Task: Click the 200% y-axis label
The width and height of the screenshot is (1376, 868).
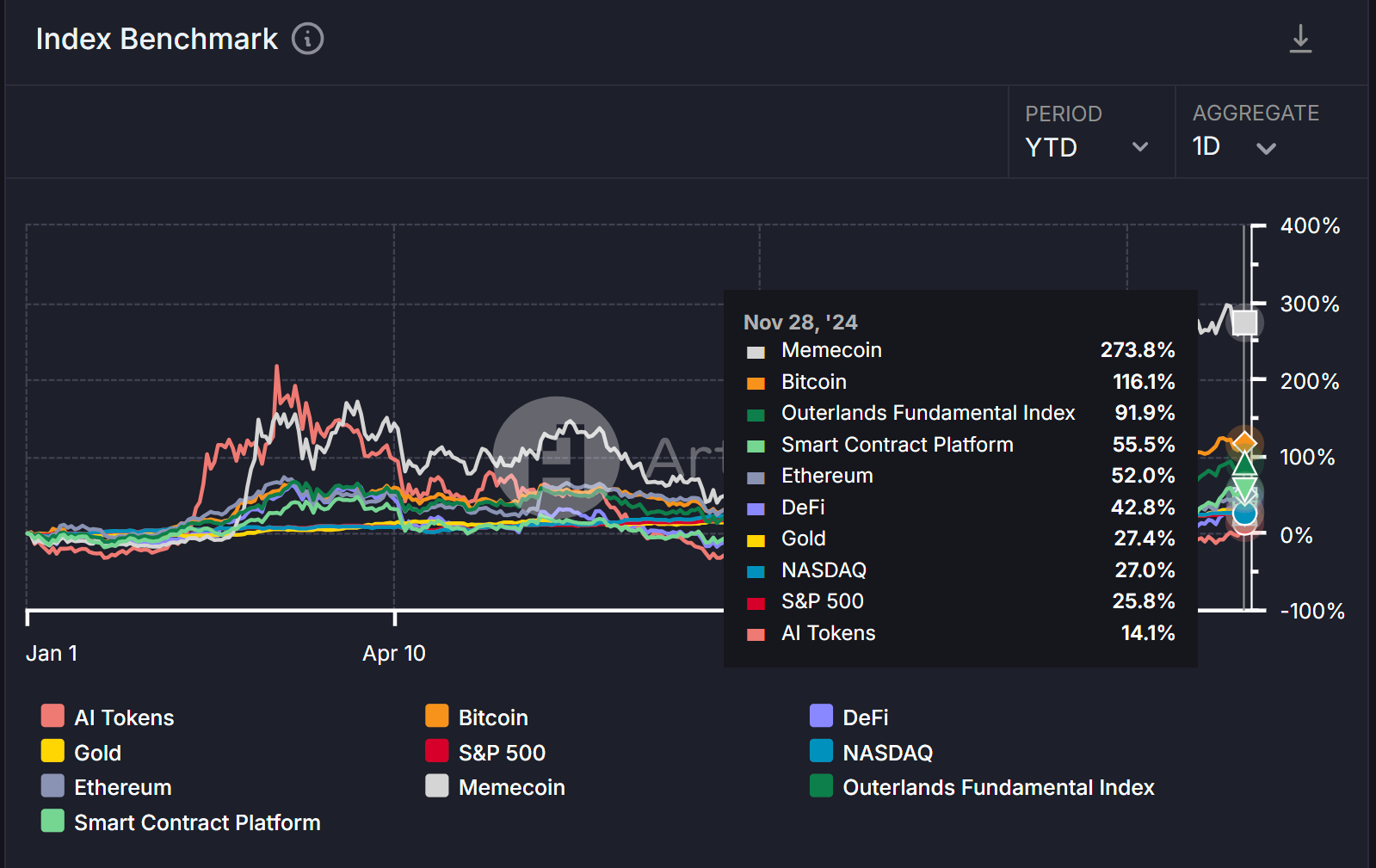Action: (x=1310, y=381)
